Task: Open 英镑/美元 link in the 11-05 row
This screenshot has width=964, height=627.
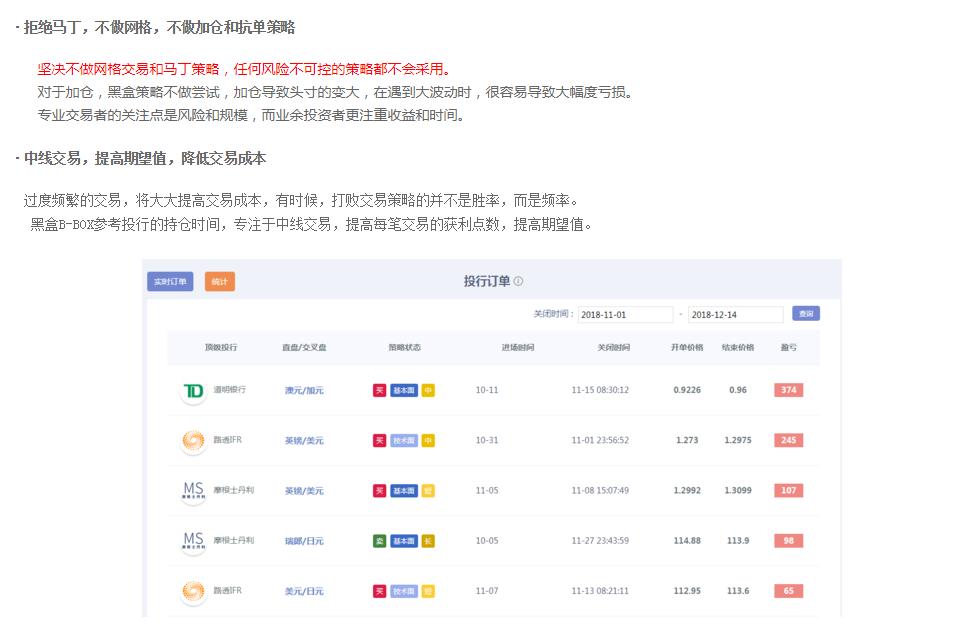Action: click(304, 491)
